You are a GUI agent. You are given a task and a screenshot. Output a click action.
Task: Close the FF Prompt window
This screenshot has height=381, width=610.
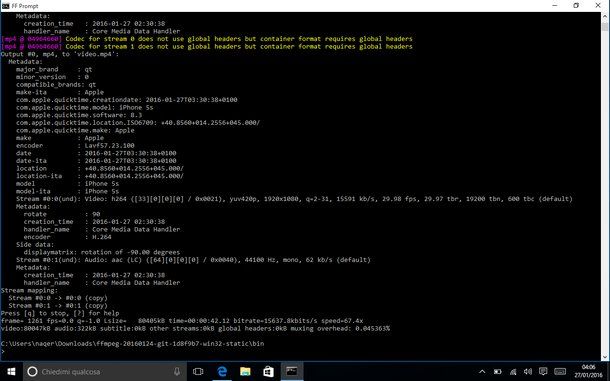pos(598,5)
